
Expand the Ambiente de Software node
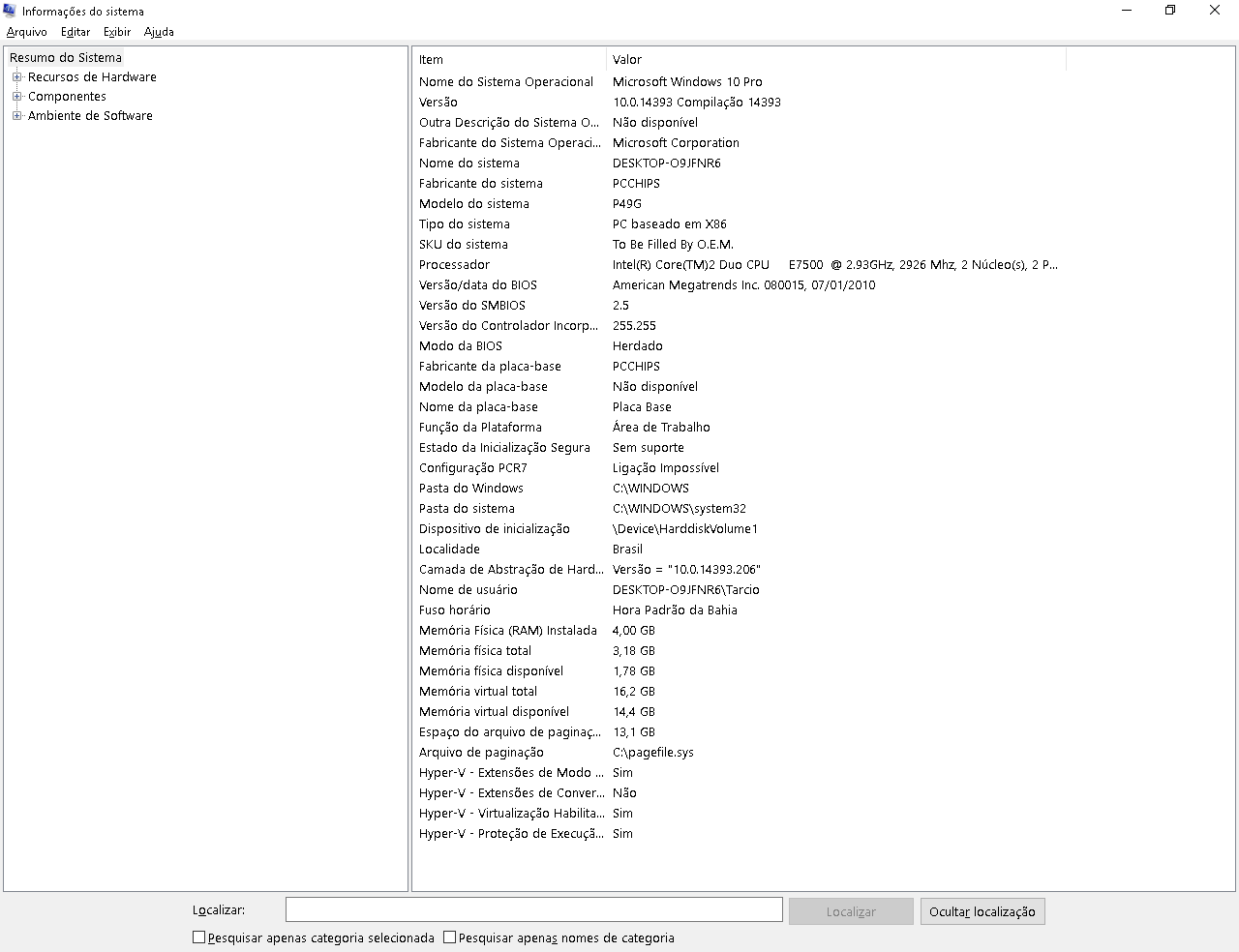(x=16, y=116)
